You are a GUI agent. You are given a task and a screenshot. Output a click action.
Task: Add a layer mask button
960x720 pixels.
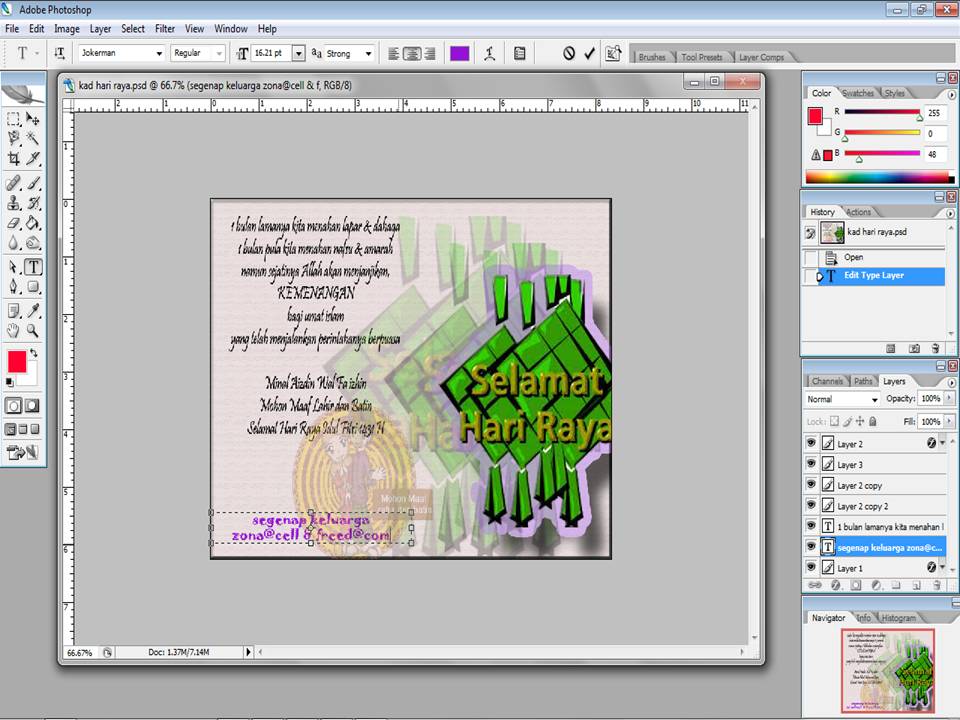(855, 585)
